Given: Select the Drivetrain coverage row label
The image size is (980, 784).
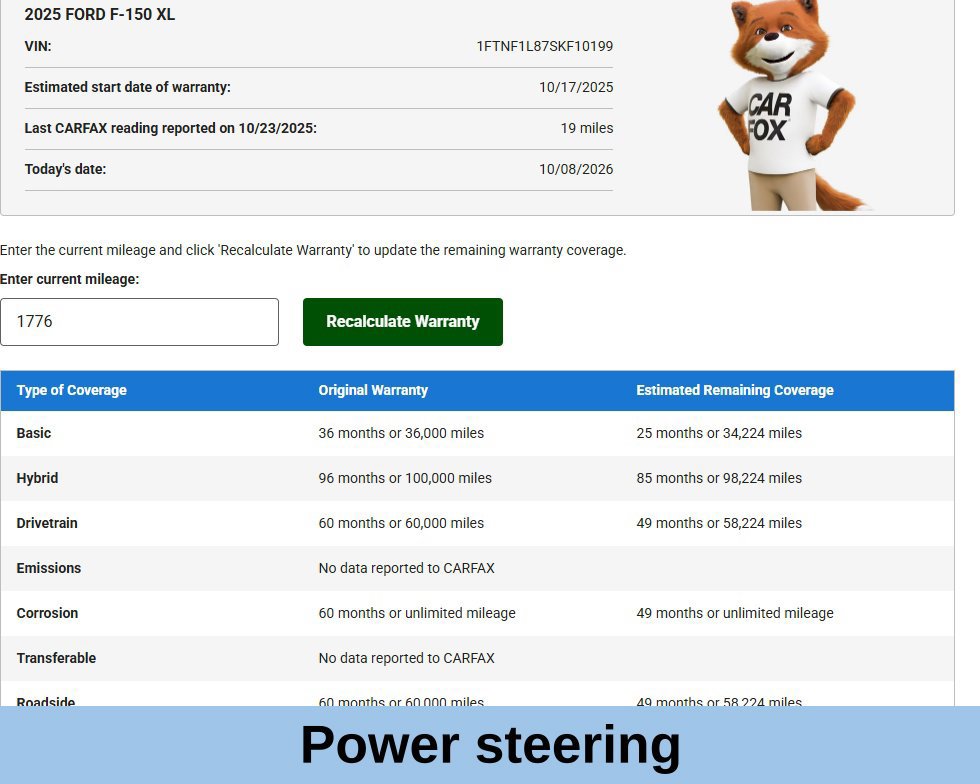Looking at the screenshot, I should click(47, 523).
